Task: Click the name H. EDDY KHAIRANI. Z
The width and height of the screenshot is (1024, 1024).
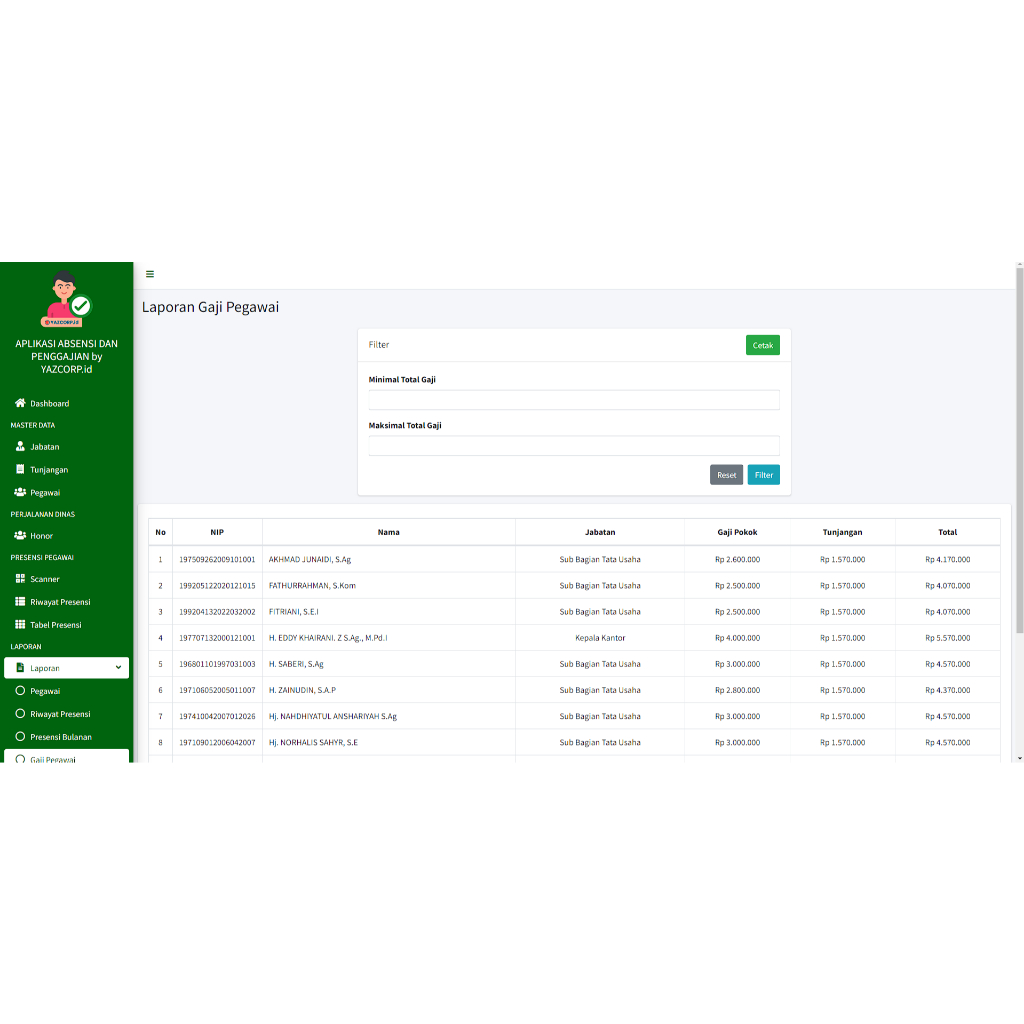Action: tap(328, 638)
